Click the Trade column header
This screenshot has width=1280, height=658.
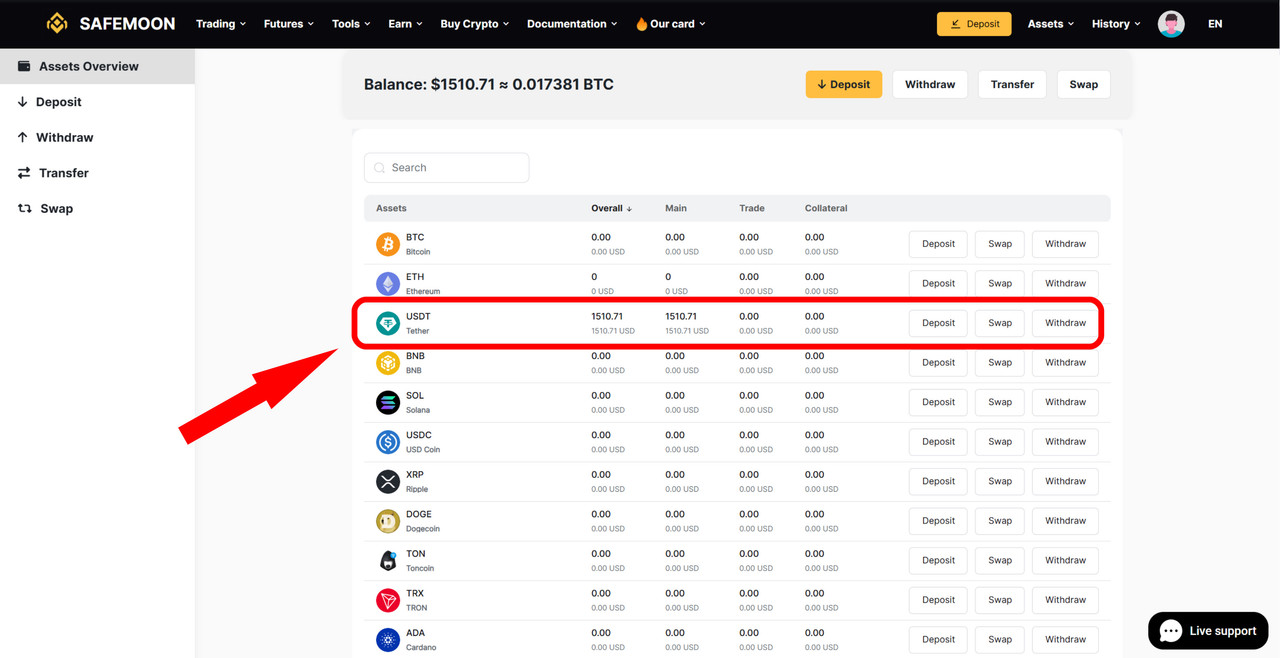click(x=752, y=209)
